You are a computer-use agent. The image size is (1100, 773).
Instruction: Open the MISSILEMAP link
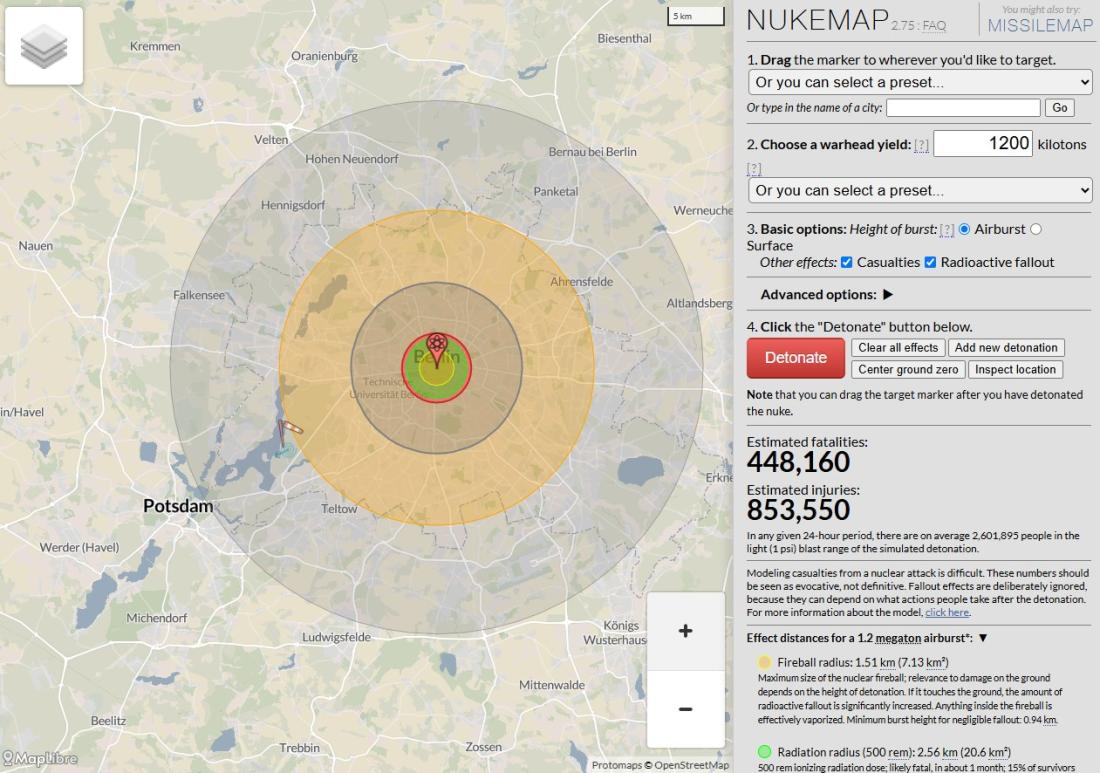point(1040,26)
